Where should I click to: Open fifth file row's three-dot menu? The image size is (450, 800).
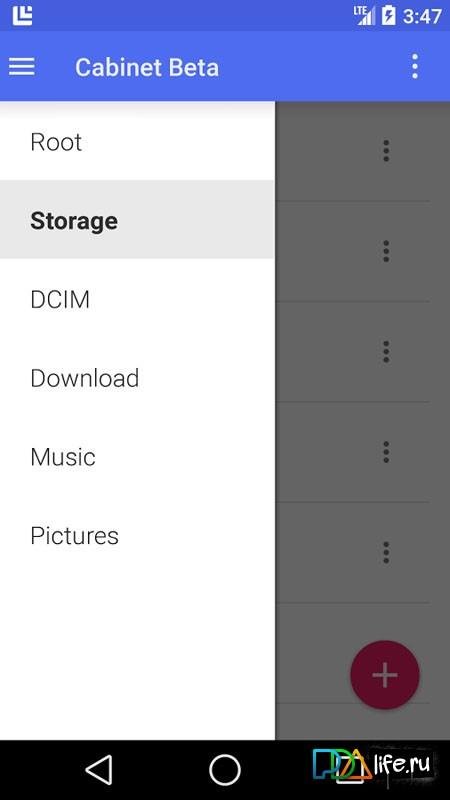pyautogui.click(x=386, y=553)
